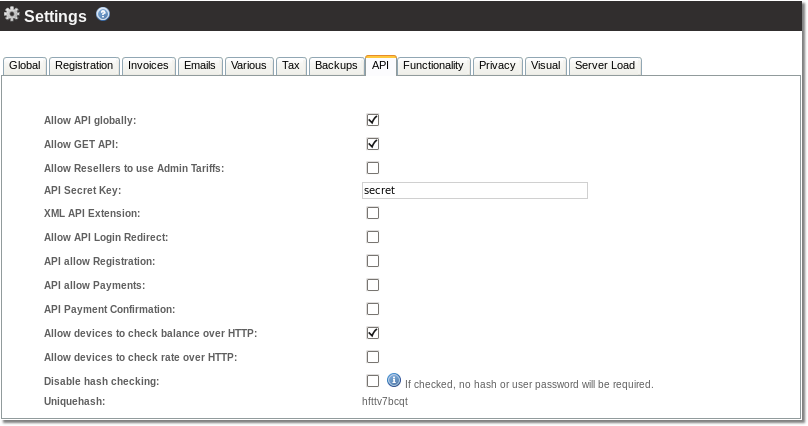This screenshot has width=808, height=426.
Task: Open the Server Load tab
Action: (604, 66)
